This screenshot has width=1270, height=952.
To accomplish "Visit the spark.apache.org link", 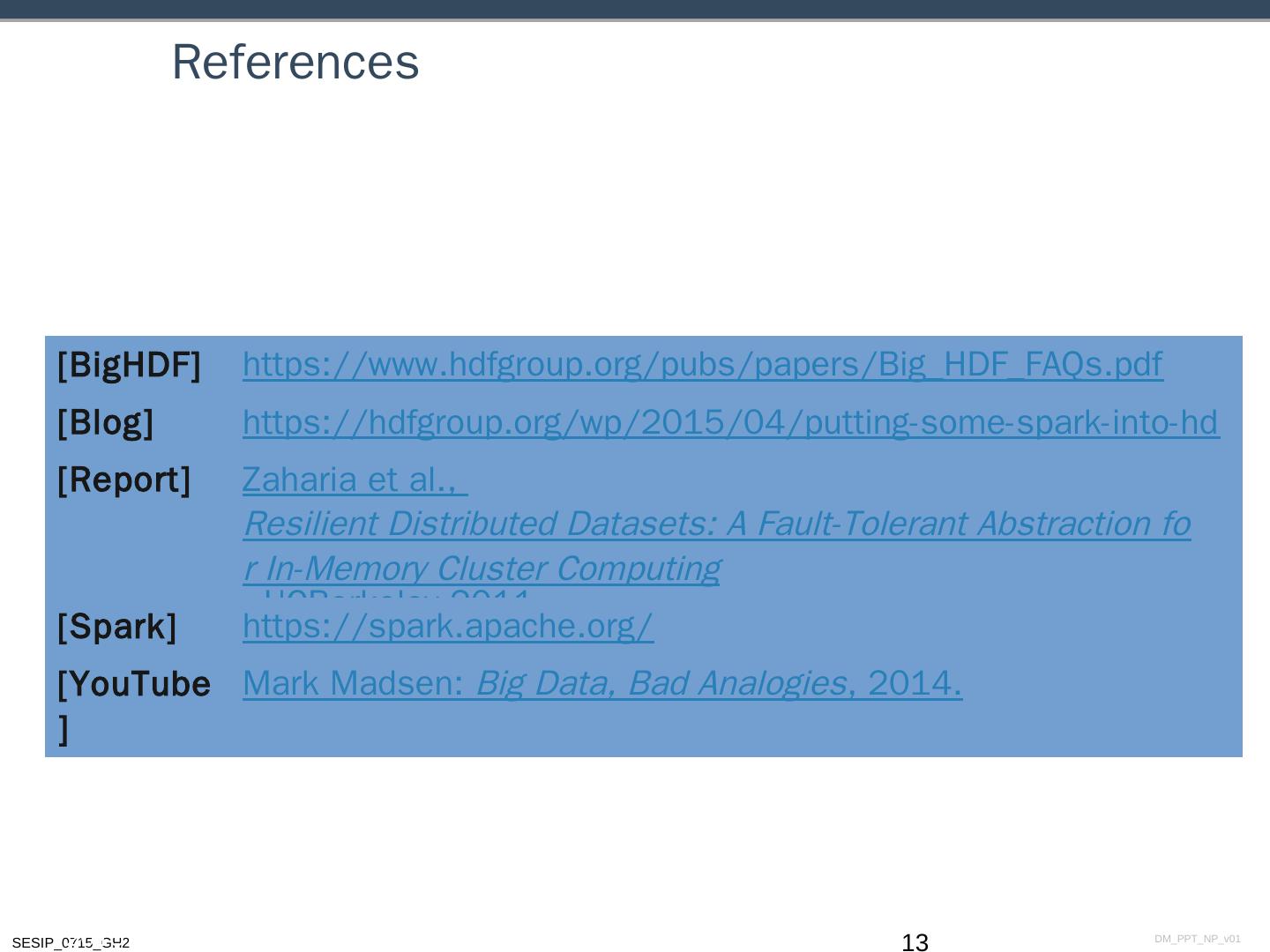I will tap(448, 626).
